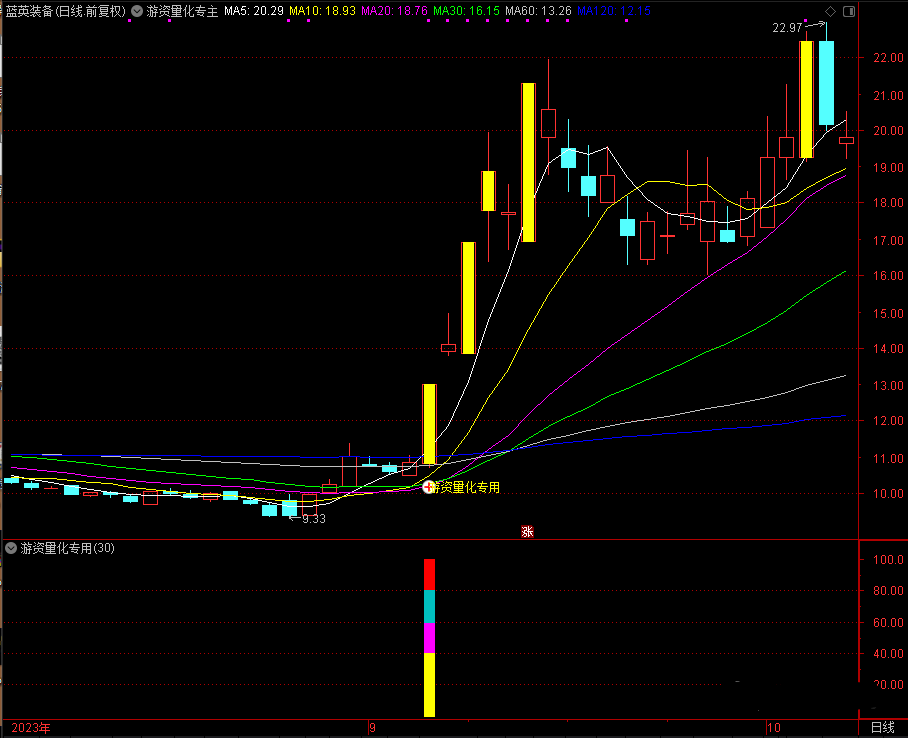
Task: Click the 蓝英装备(日线,前复权) stock title
Action: pyautogui.click(x=66, y=12)
